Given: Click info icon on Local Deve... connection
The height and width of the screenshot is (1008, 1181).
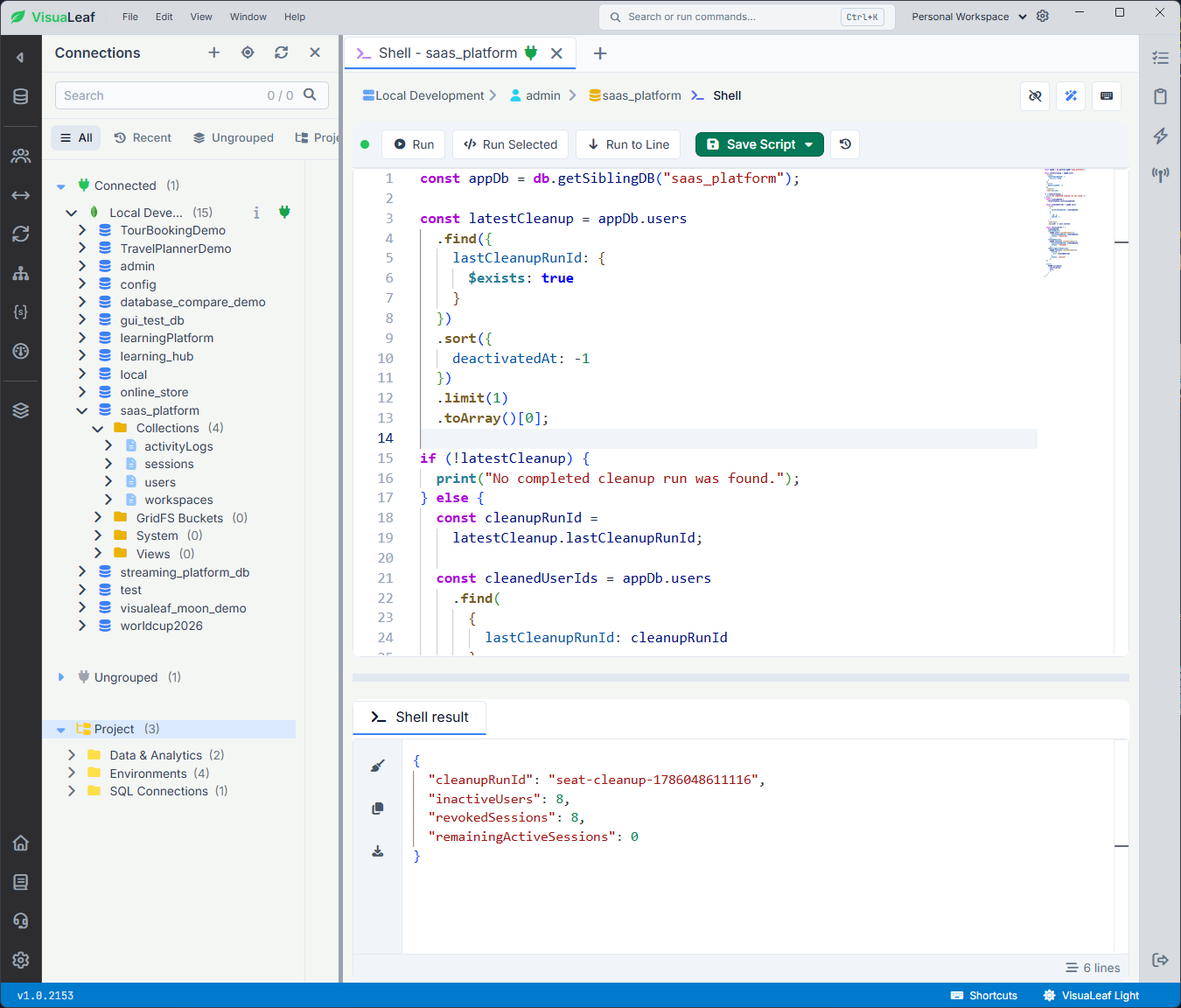Looking at the screenshot, I should [x=256, y=213].
